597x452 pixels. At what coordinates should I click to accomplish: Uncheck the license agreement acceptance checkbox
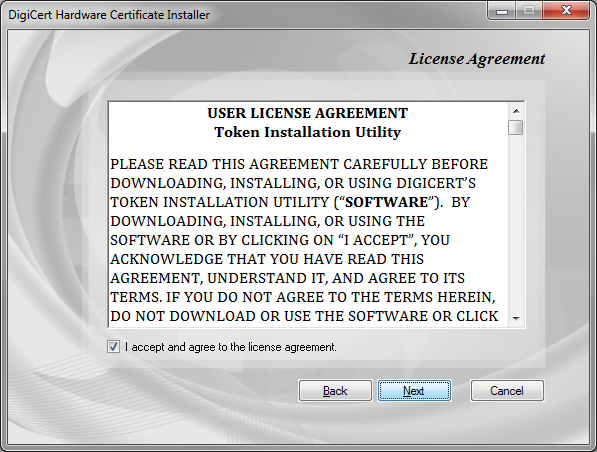coord(113,347)
